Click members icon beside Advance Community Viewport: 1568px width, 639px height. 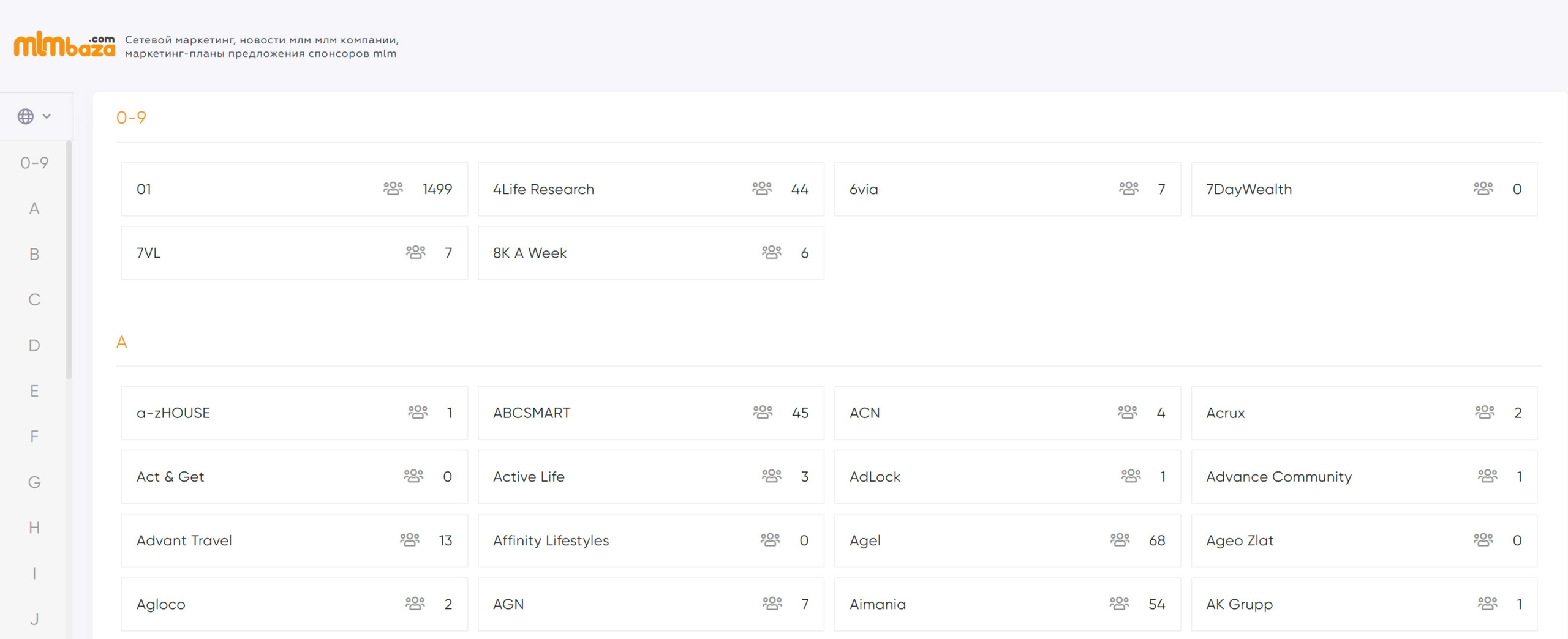tap(1488, 476)
